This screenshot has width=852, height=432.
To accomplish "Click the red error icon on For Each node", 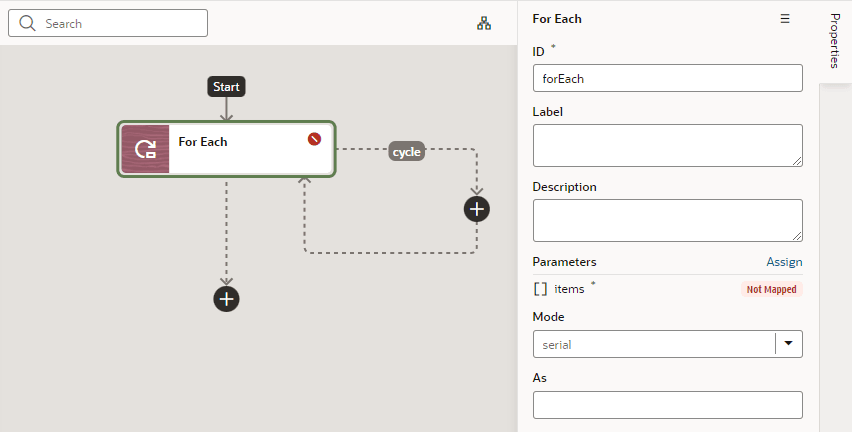I will (x=314, y=139).
